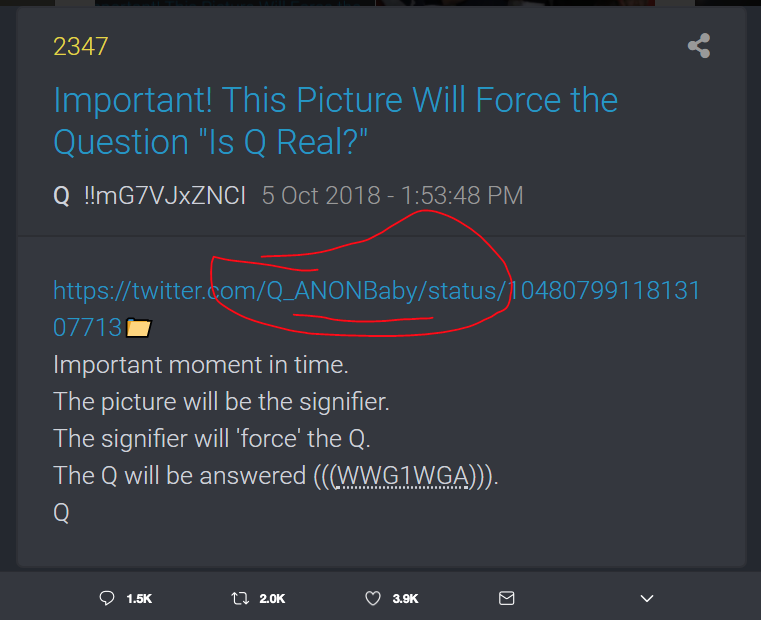Click the 2.0K retweet count
This screenshot has width=761, height=620.
click(272, 599)
